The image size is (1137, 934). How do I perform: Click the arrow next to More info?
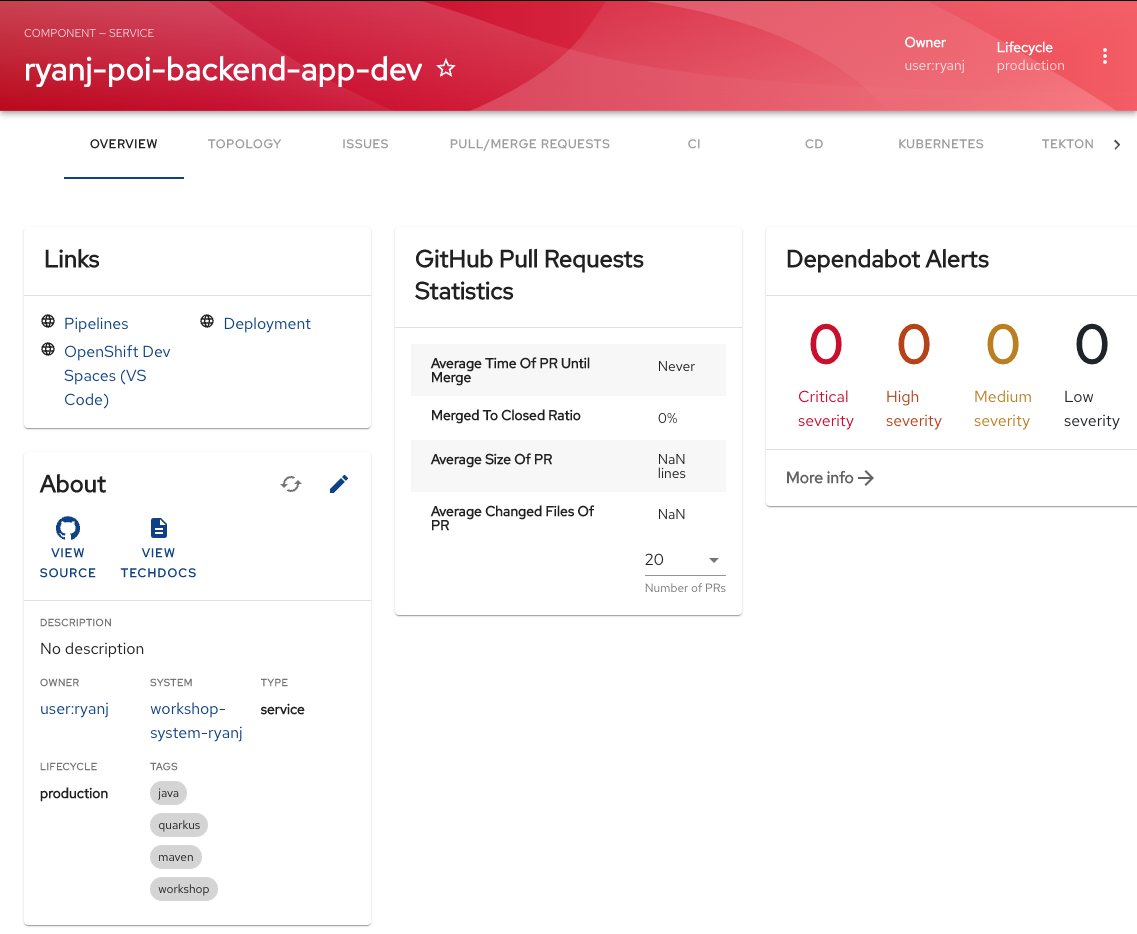(866, 478)
